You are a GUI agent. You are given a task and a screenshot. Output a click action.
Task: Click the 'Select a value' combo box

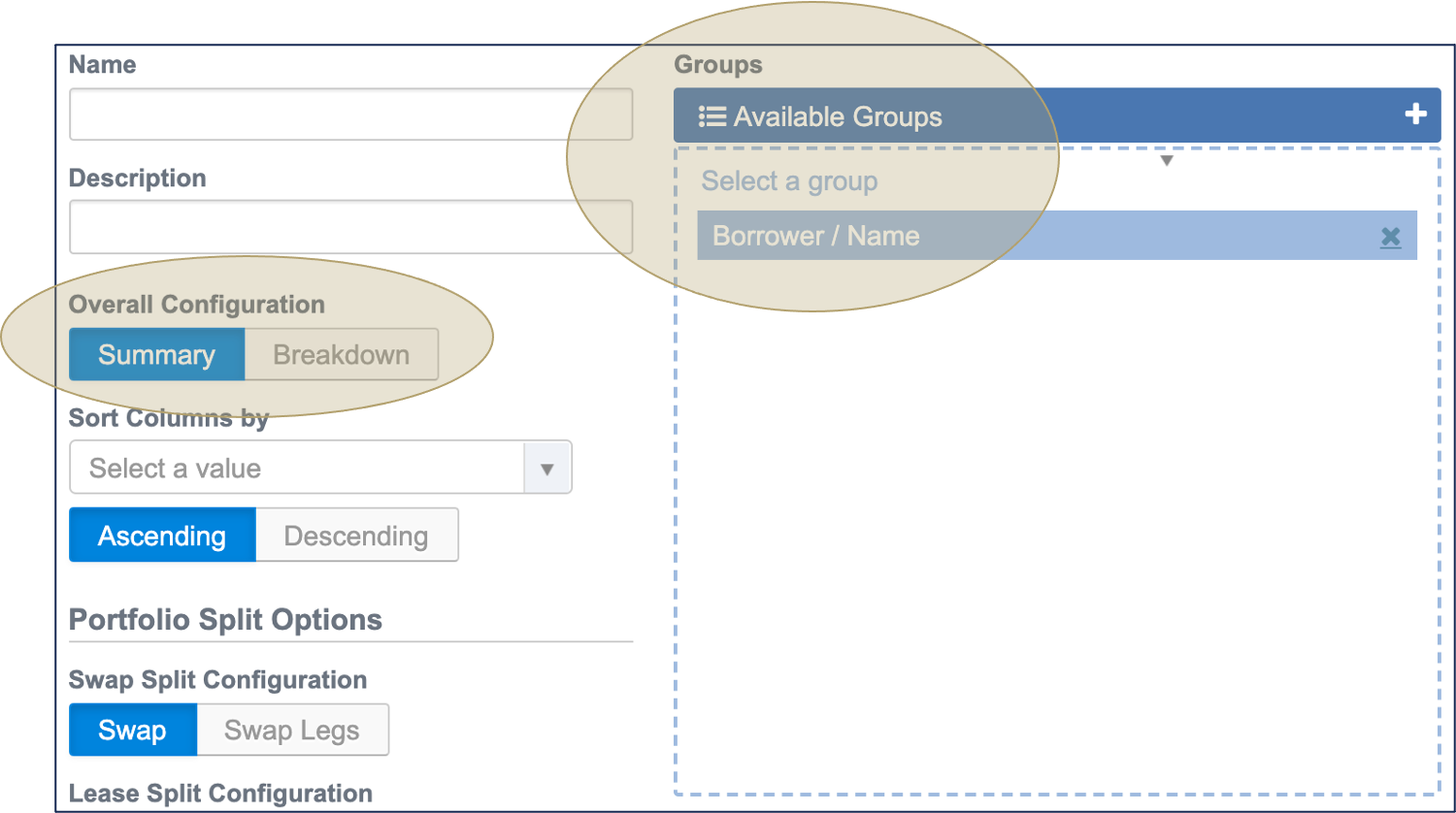coord(296,469)
